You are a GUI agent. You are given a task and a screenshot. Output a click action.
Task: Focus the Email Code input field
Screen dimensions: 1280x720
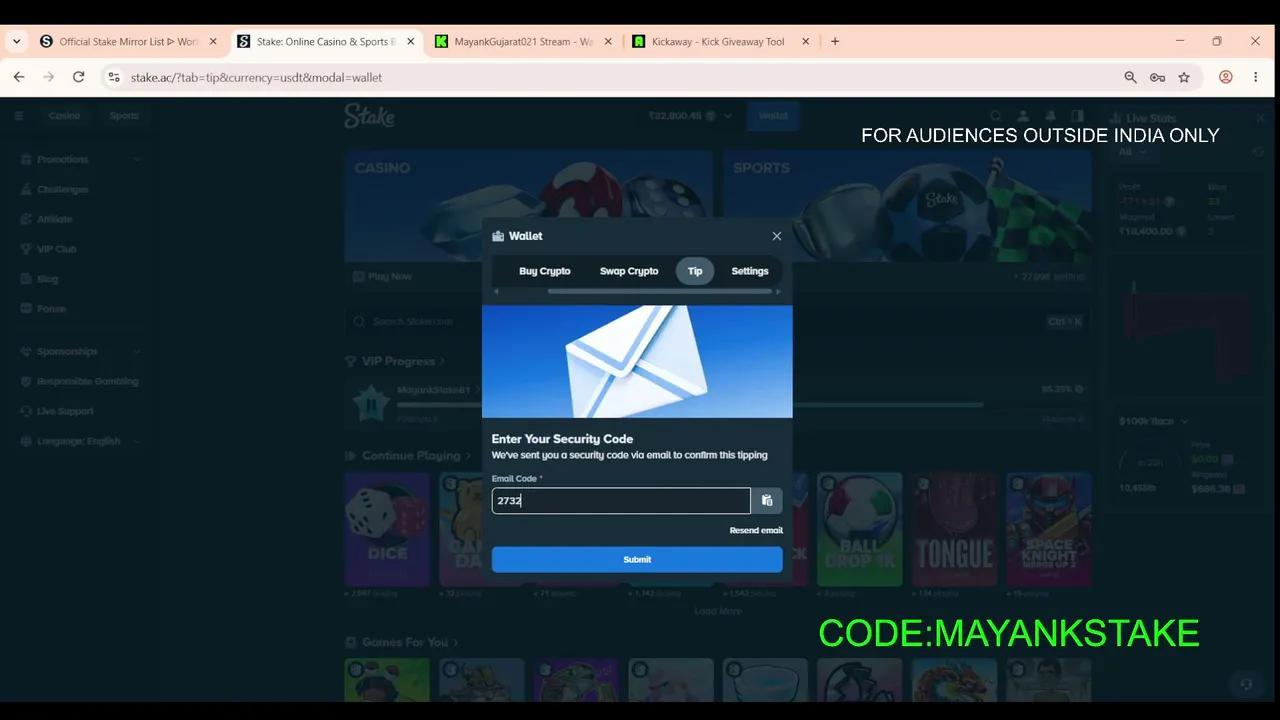tap(621, 501)
